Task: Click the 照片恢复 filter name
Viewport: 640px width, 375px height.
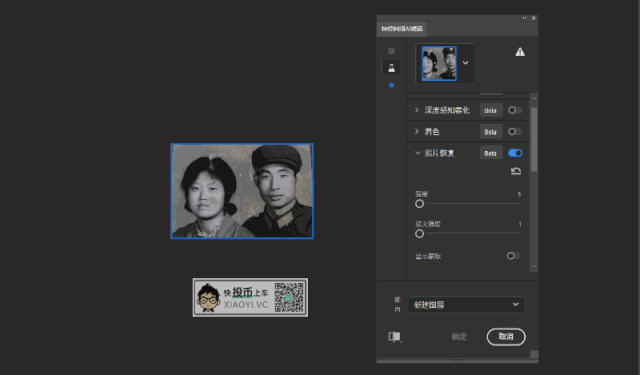Action: point(439,153)
